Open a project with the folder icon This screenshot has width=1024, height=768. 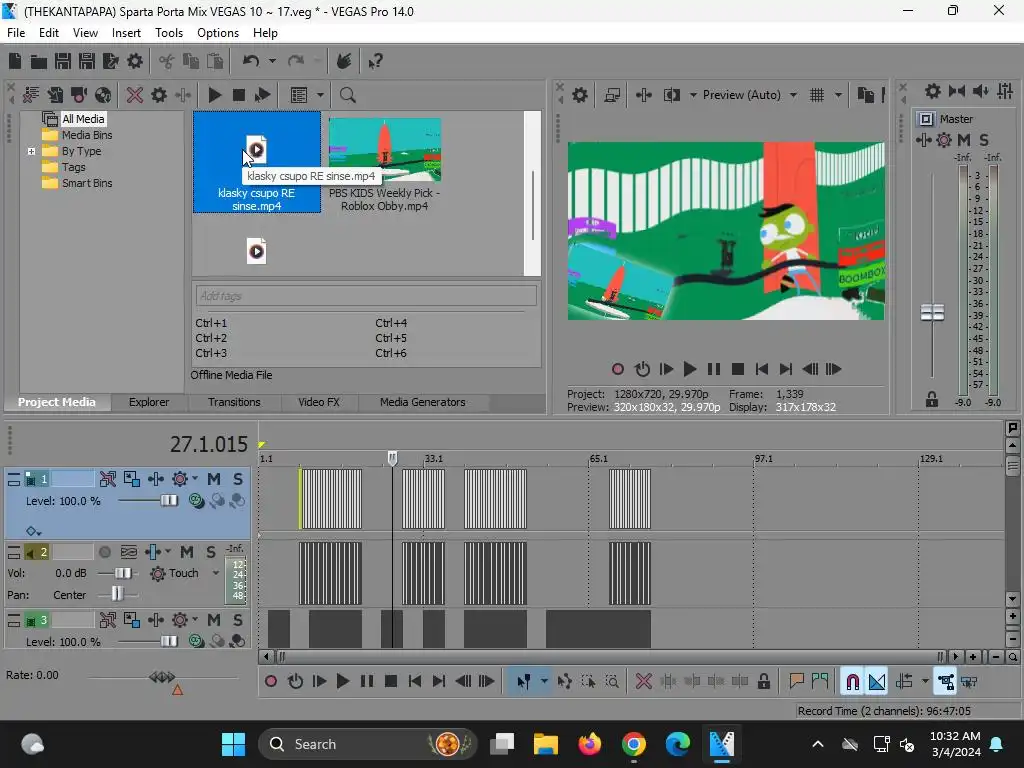(x=39, y=61)
